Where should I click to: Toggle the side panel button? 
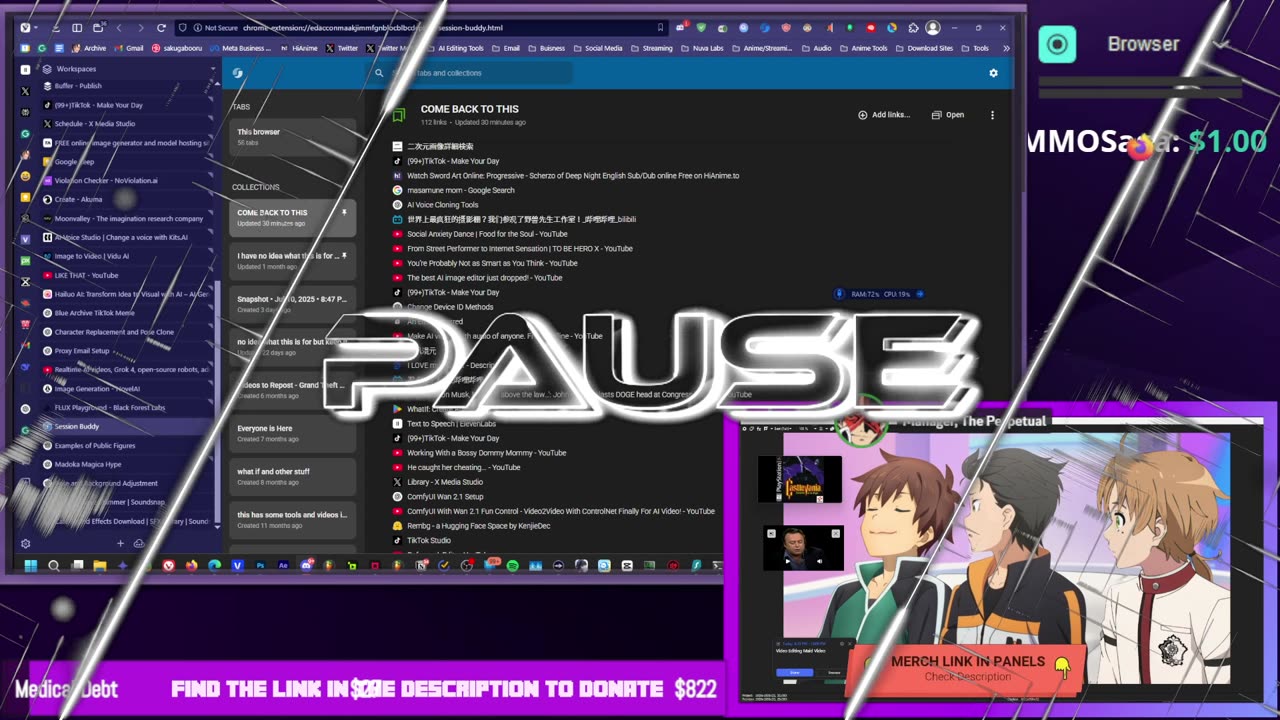[x=77, y=28]
